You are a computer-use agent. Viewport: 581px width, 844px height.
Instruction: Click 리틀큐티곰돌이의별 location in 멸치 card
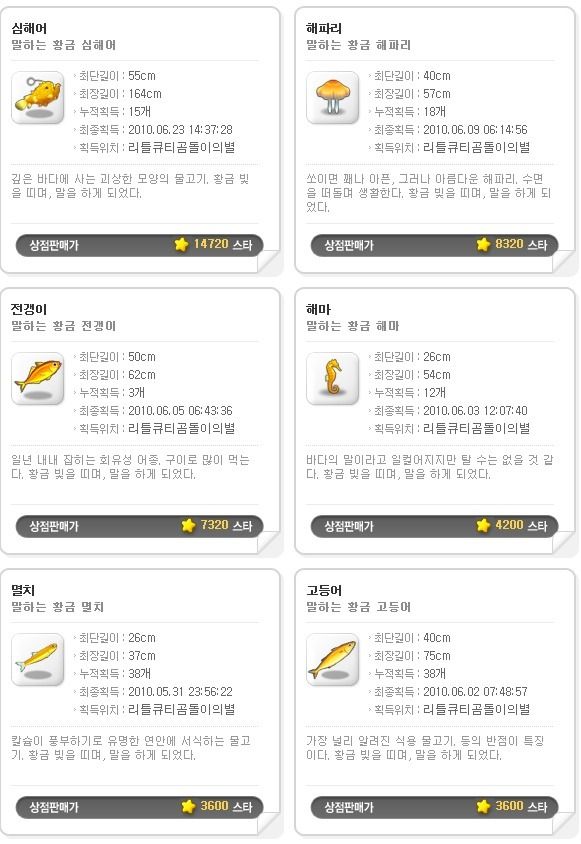pos(181,709)
